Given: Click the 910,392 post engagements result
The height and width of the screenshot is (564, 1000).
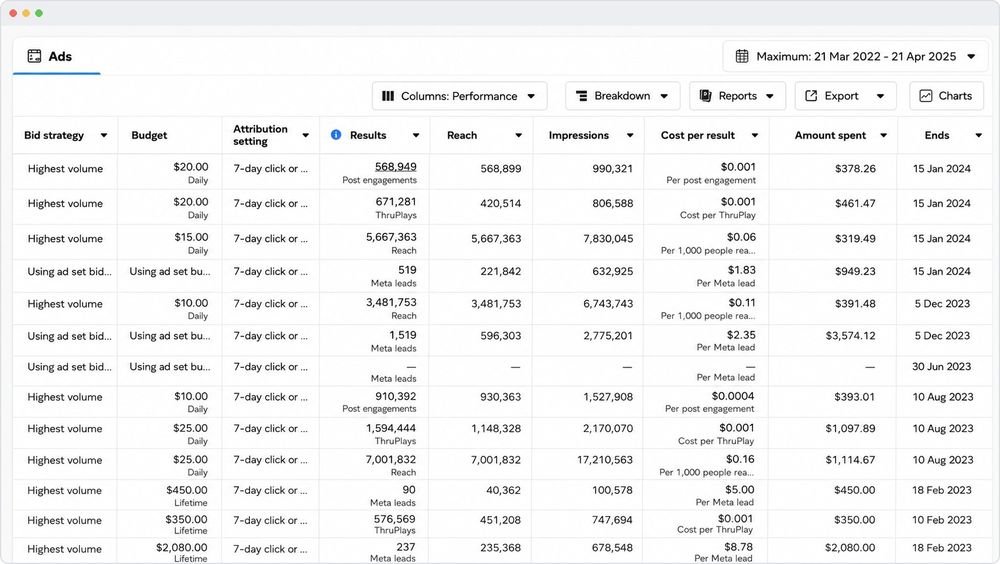Looking at the screenshot, I should (379, 402).
